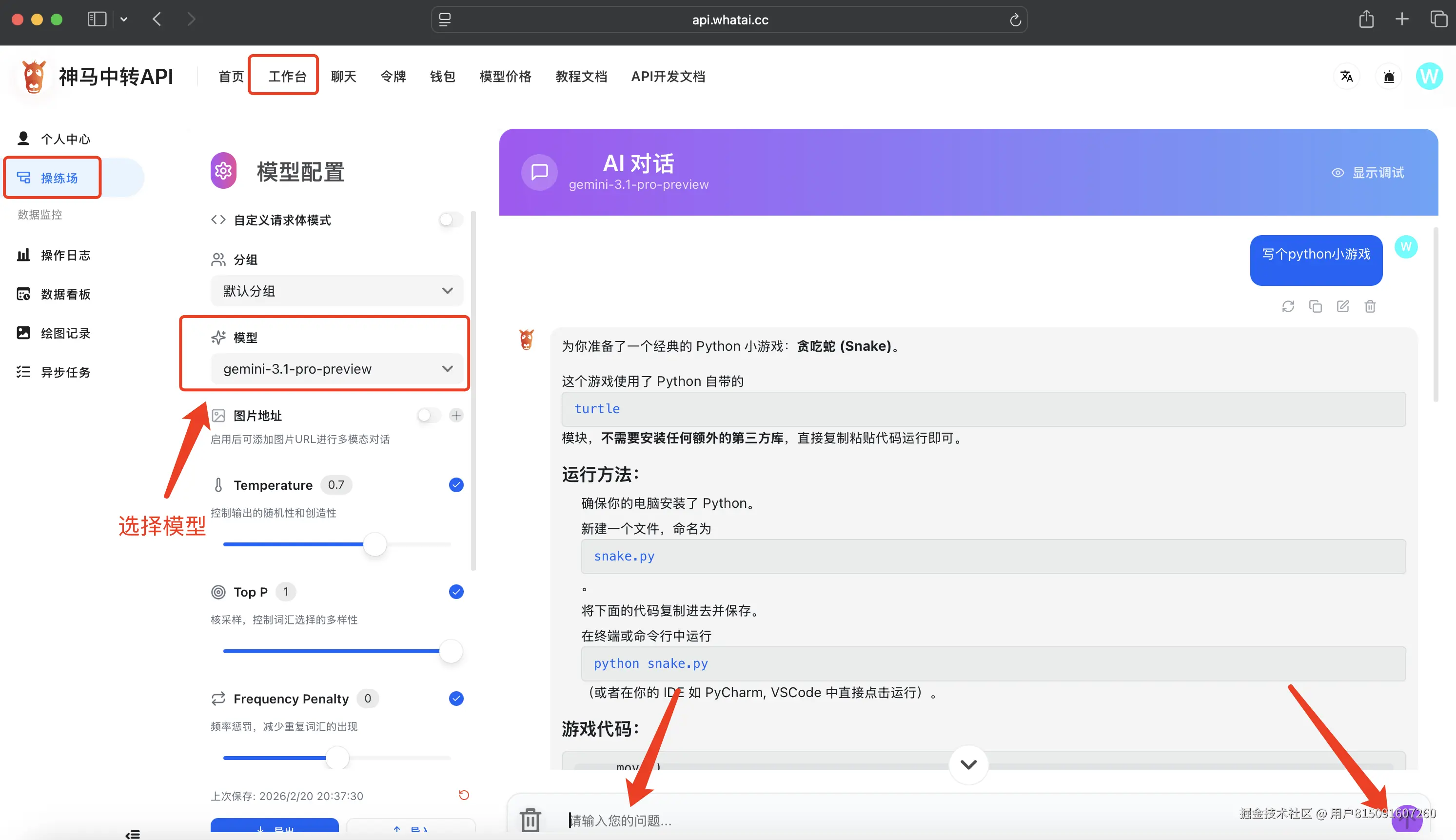Enable custom request body mode toggle

(x=451, y=220)
